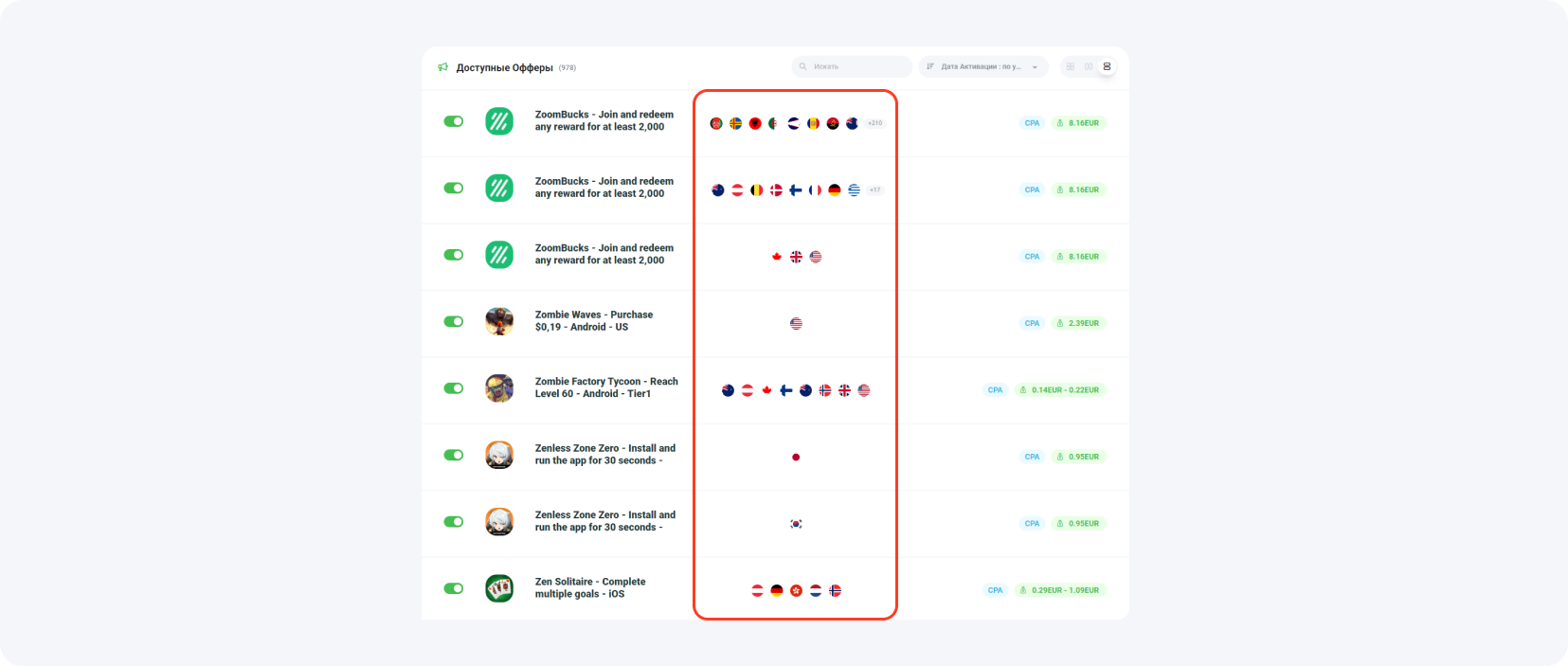
Task: Click the Zen Solitaire cards app icon
Action: (499, 588)
